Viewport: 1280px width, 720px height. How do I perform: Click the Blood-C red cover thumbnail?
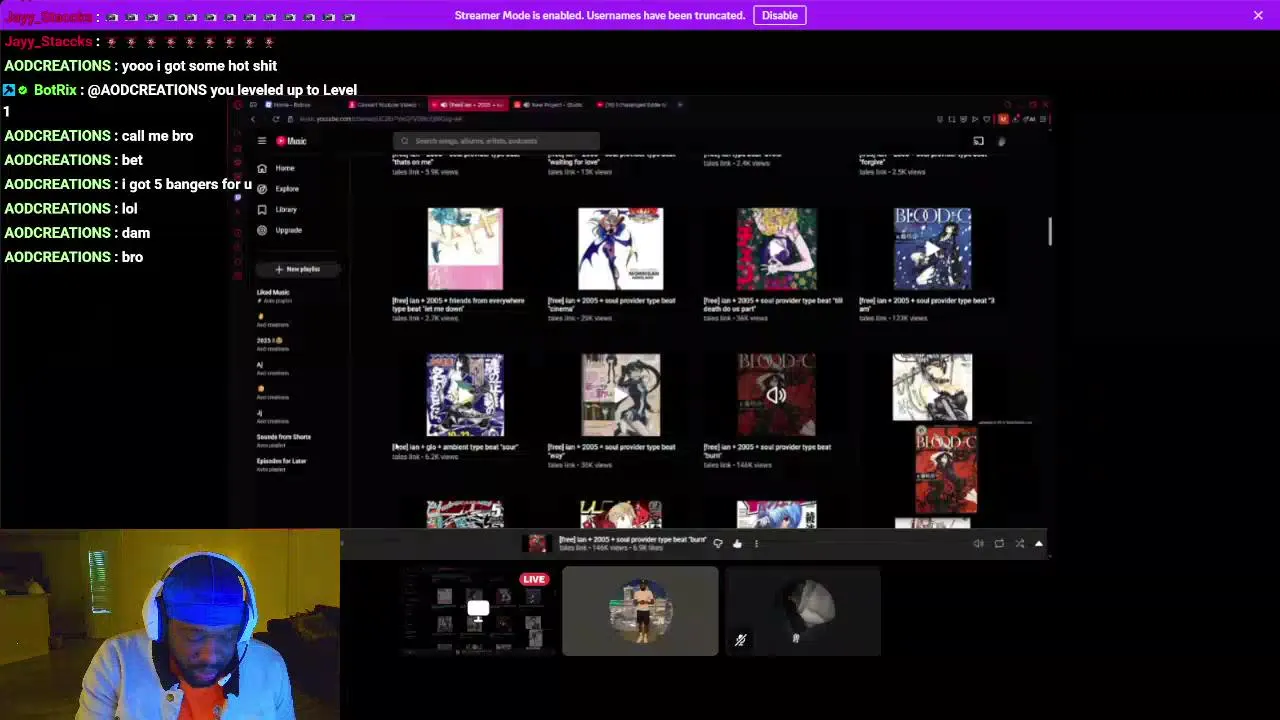946,470
